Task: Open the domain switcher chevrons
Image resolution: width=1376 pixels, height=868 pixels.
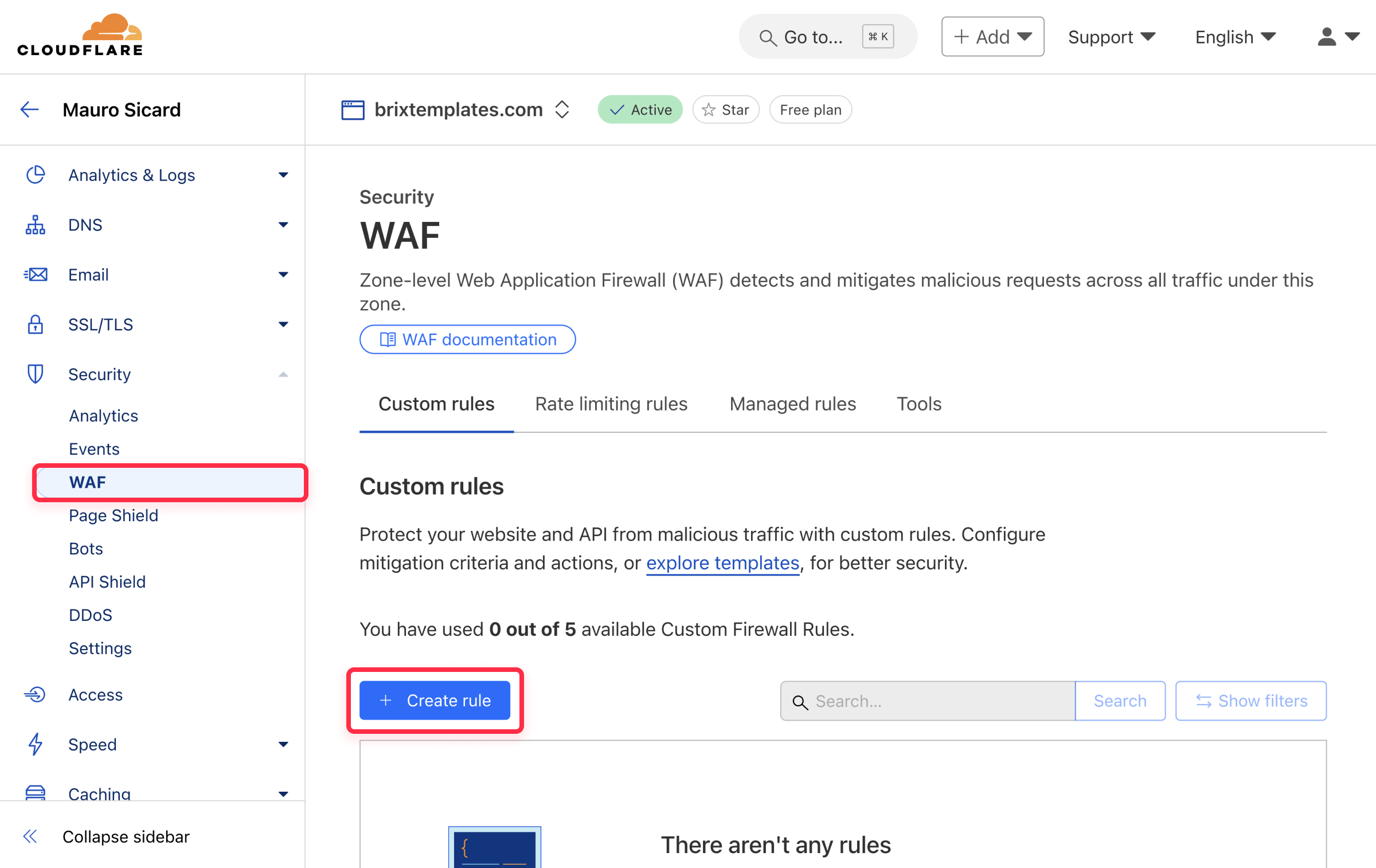Action: (562, 110)
